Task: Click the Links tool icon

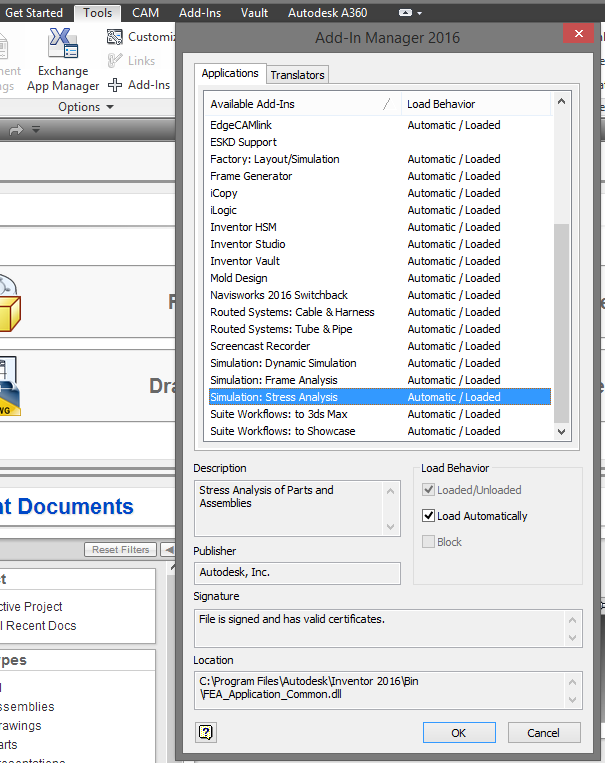Action: coord(115,60)
